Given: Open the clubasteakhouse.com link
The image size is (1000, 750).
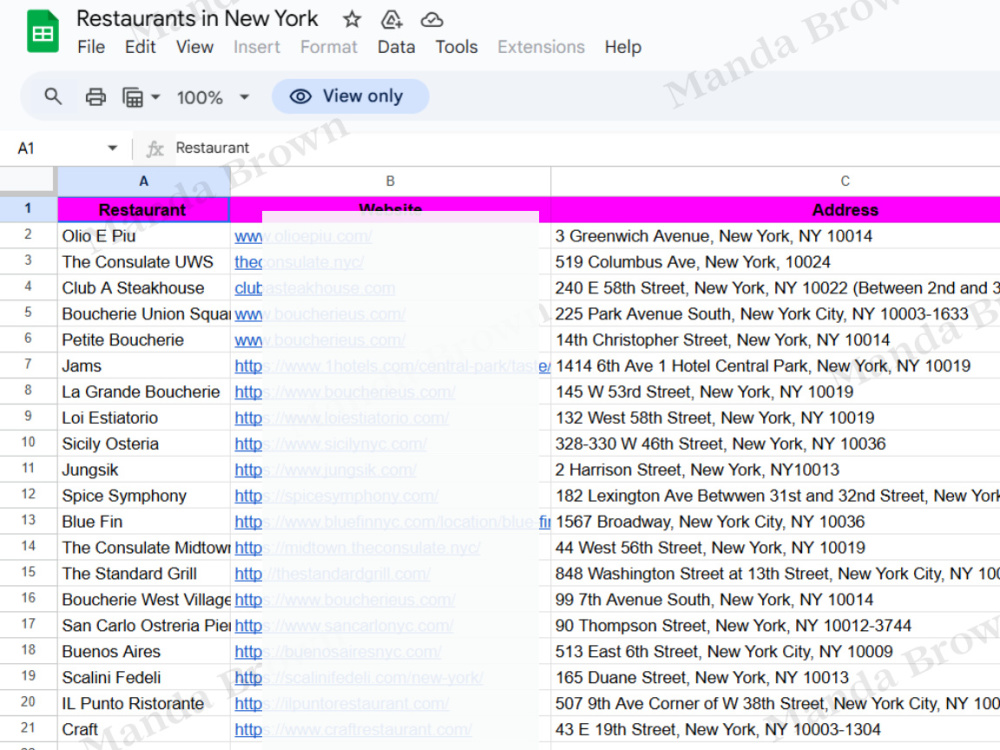Looking at the screenshot, I should click(x=314, y=288).
